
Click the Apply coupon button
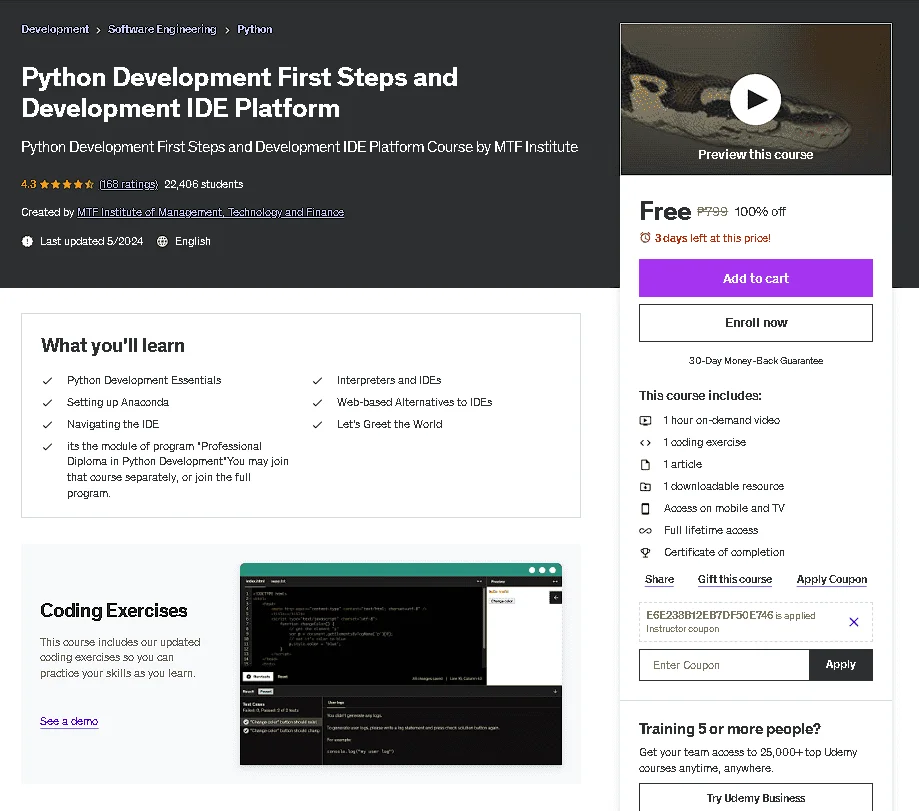point(840,665)
